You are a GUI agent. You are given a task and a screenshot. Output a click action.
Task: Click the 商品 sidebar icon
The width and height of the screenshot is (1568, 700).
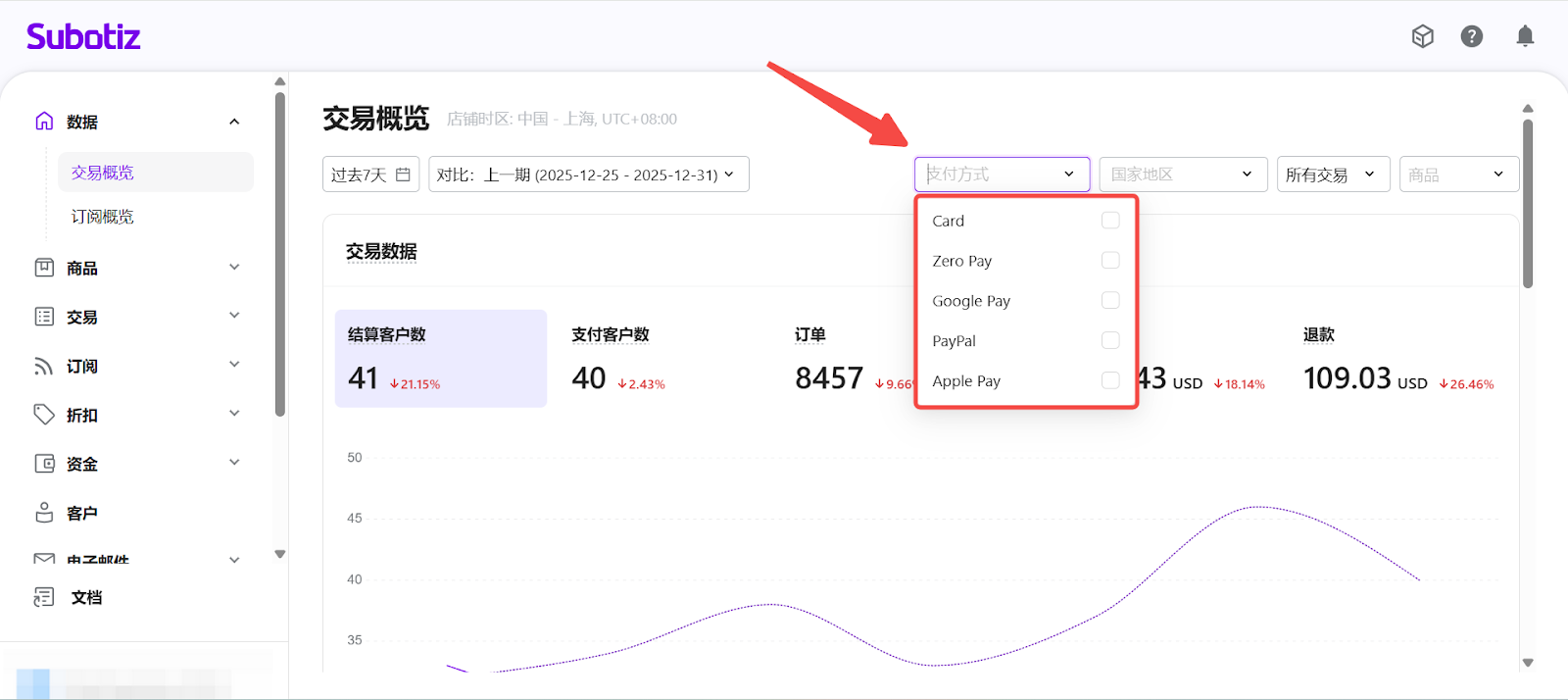coord(44,268)
